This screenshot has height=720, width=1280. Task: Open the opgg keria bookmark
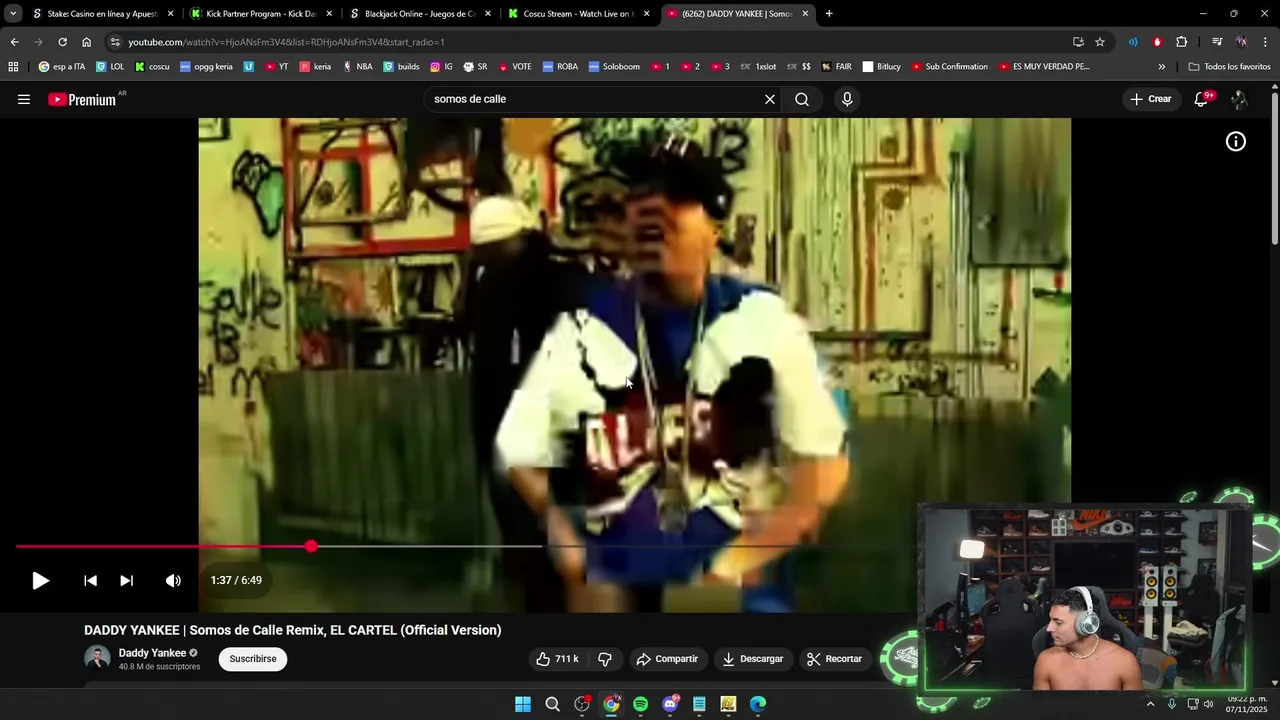(x=205, y=67)
